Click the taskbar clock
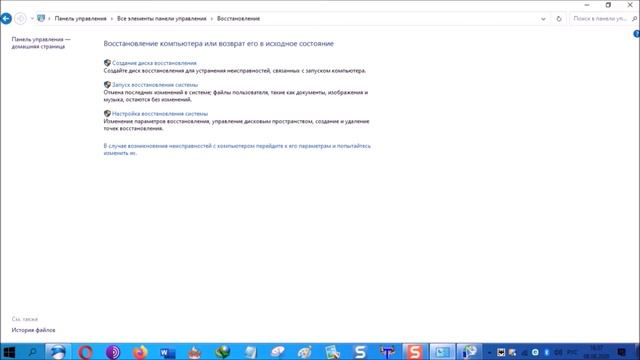This screenshot has height=360, width=640. point(597,352)
